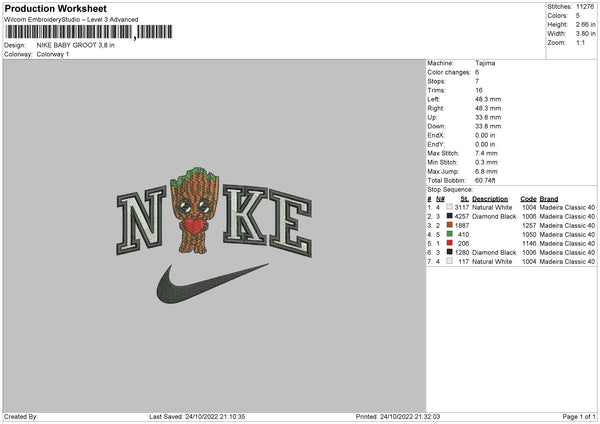Screen dimensions: 600x424
Task: Click thread code 1146 in the red row
Action: tap(529, 244)
